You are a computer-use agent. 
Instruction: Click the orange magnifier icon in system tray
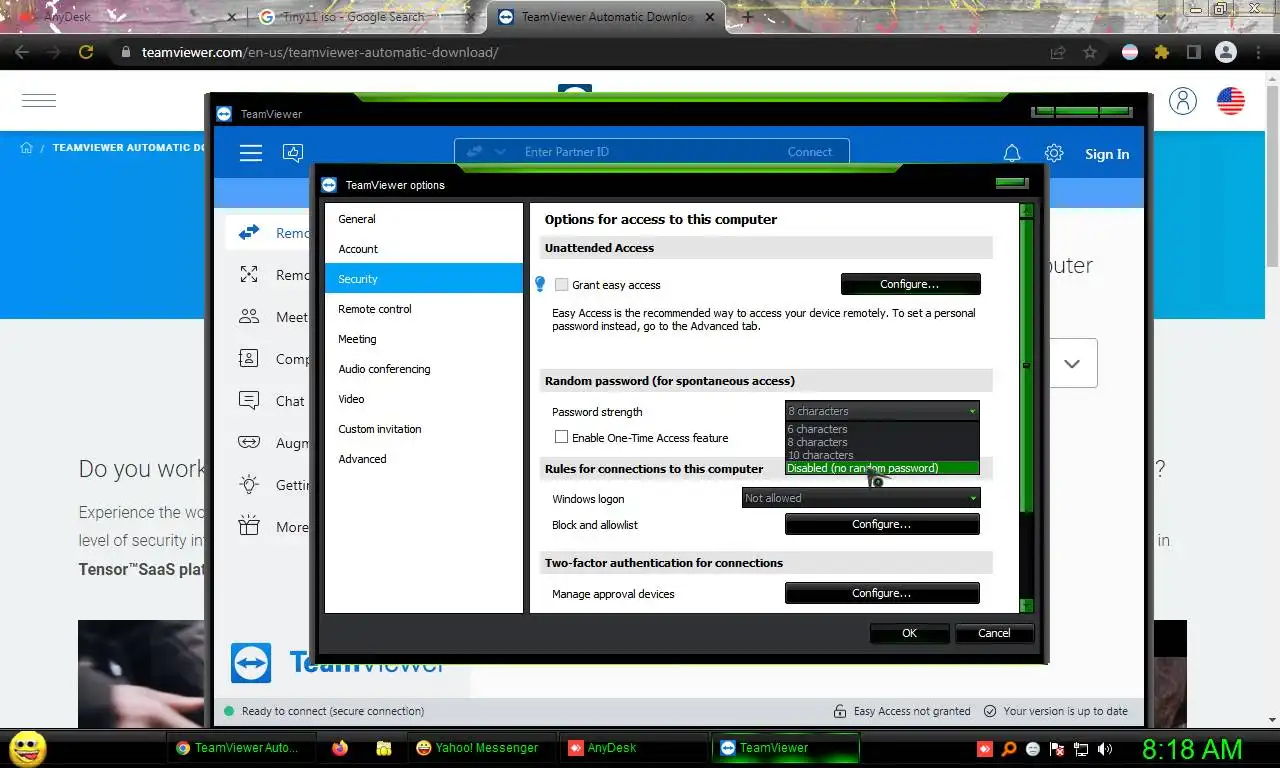[1010, 748]
